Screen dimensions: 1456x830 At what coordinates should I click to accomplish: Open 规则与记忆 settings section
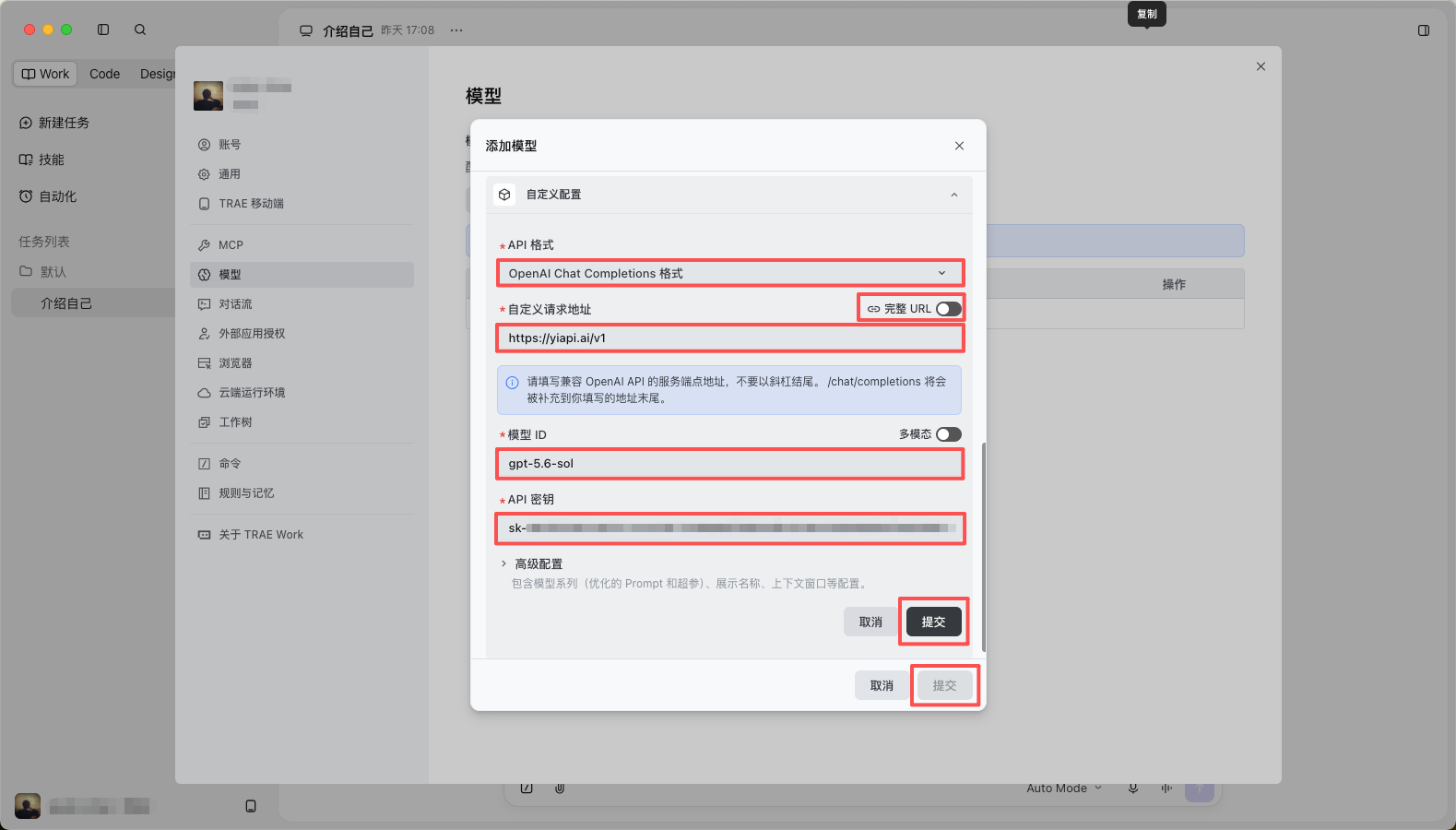coord(302,493)
